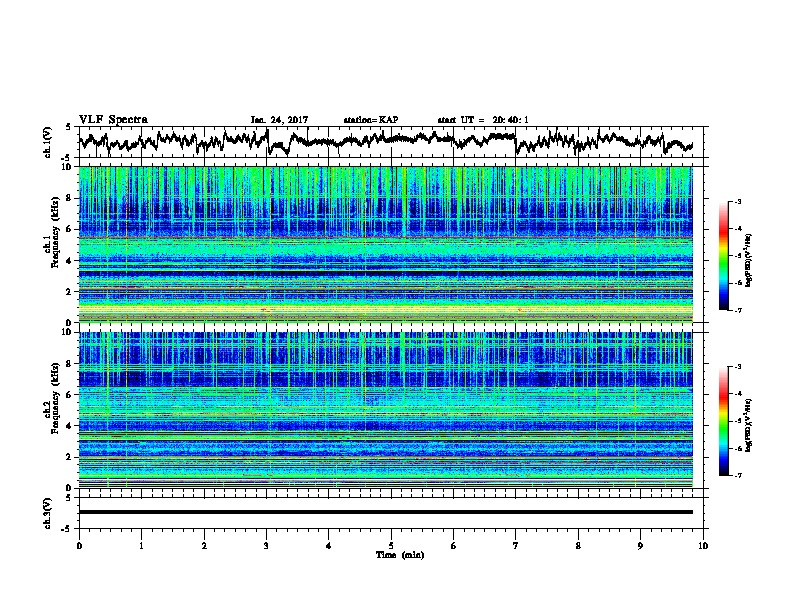The width and height of the screenshot is (792, 612).
Task: Click the "6" kHz tick of ch.2 spectrogram
Action: (x=70, y=395)
